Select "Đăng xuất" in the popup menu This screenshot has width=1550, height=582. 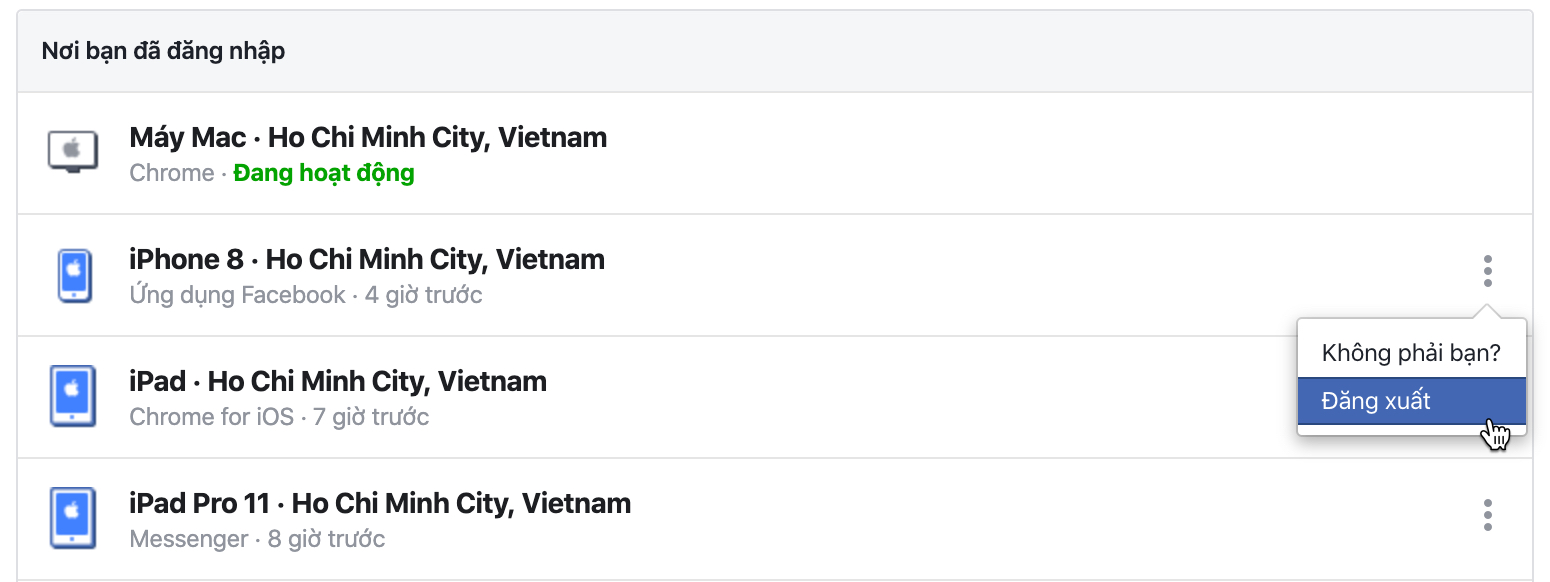click(1376, 401)
